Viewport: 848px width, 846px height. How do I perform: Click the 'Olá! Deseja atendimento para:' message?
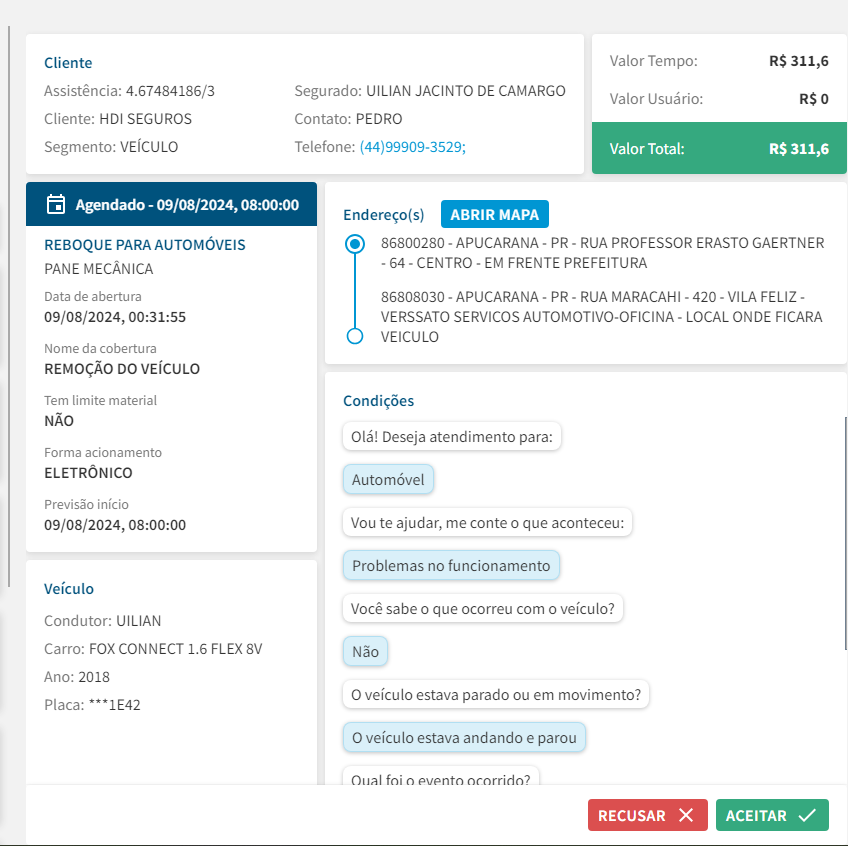(452, 437)
